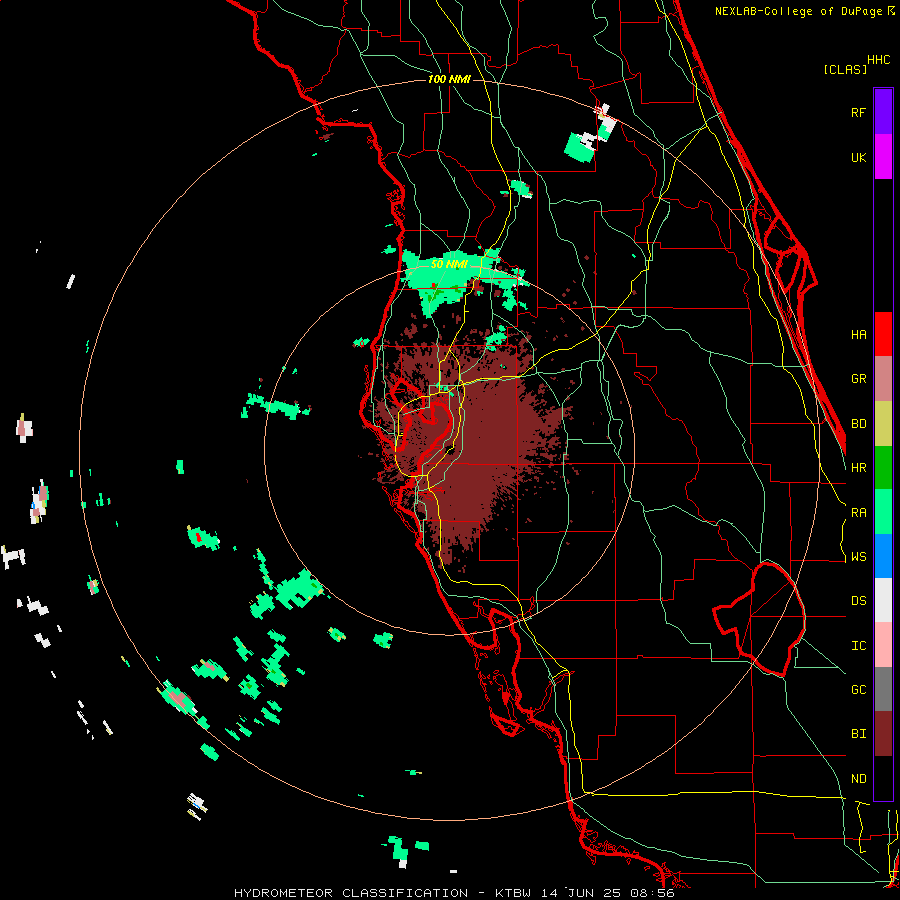The height and width of the screenshot is (900, 900).
Task: Click the 'RF' legend label
Action: pos(858,112)
